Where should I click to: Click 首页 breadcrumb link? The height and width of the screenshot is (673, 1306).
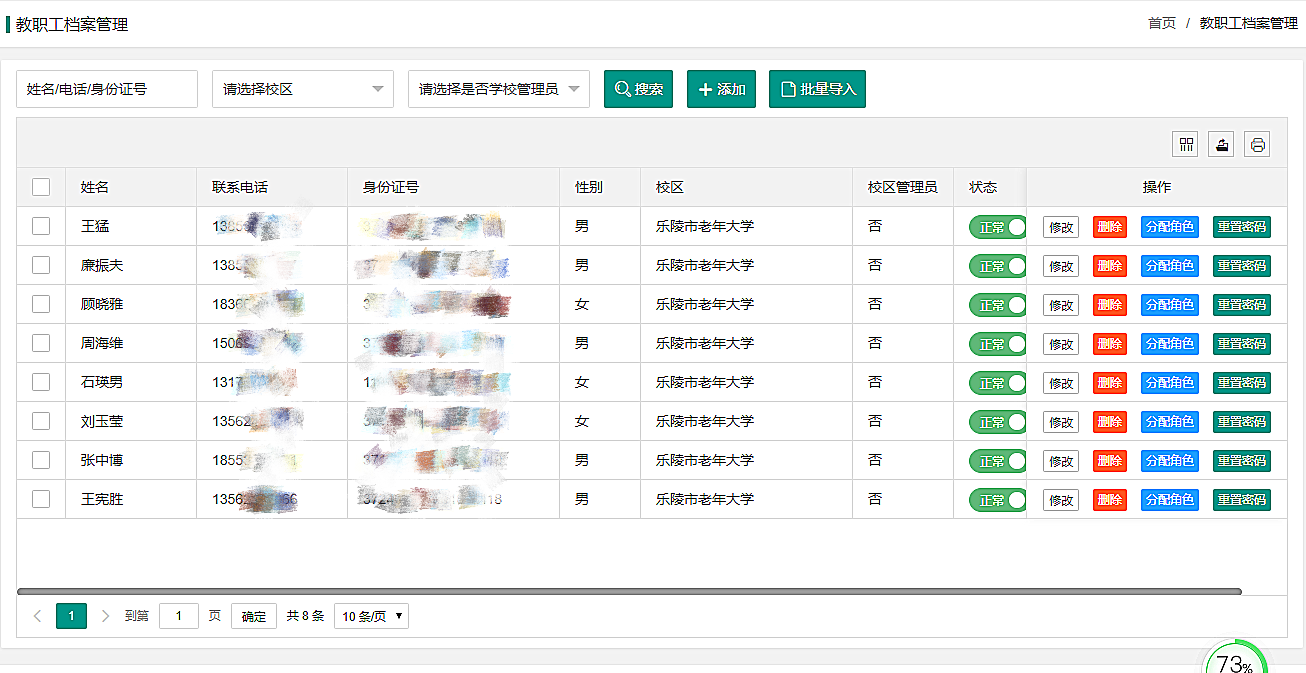[1161, 23]
